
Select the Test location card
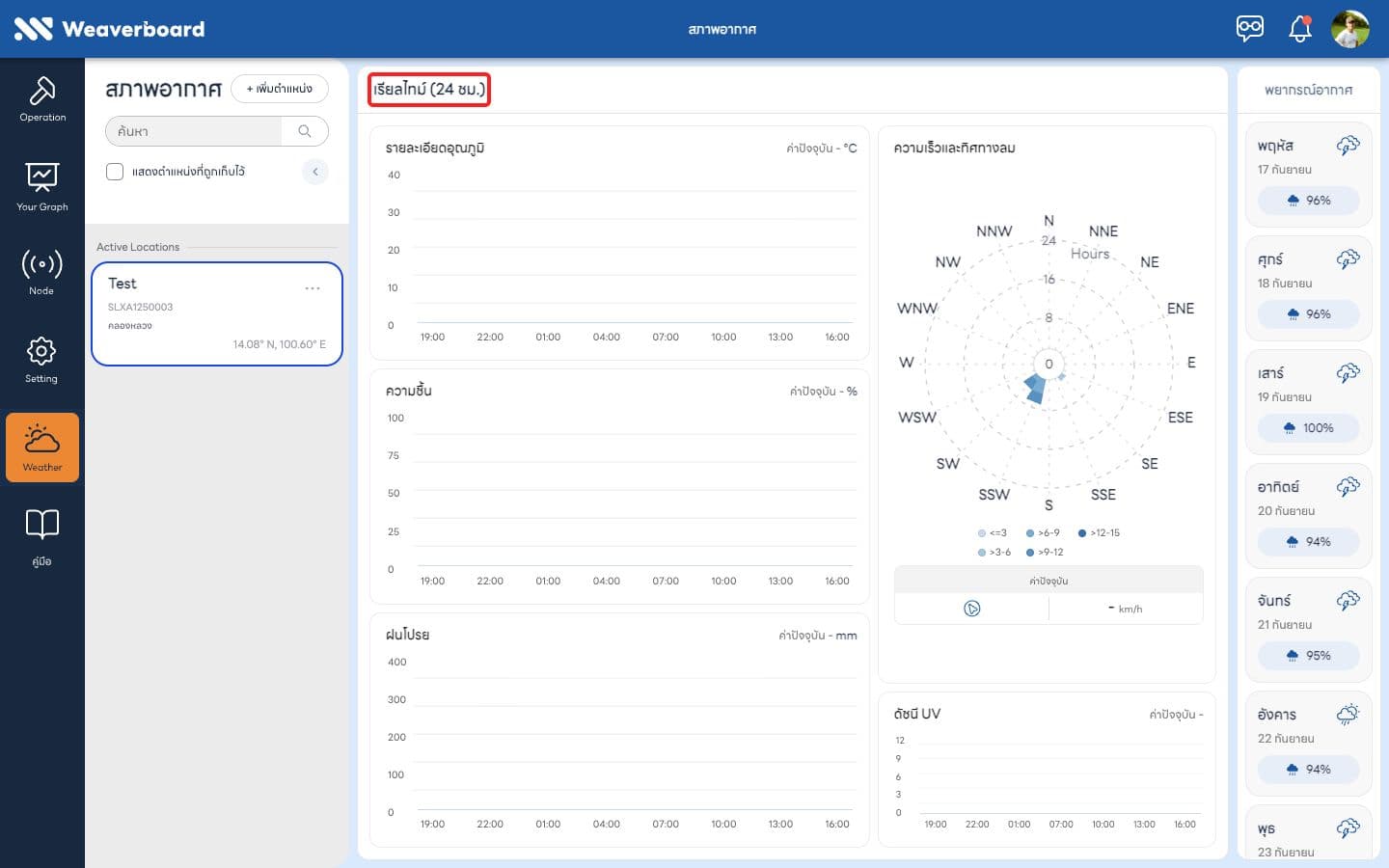217,314
